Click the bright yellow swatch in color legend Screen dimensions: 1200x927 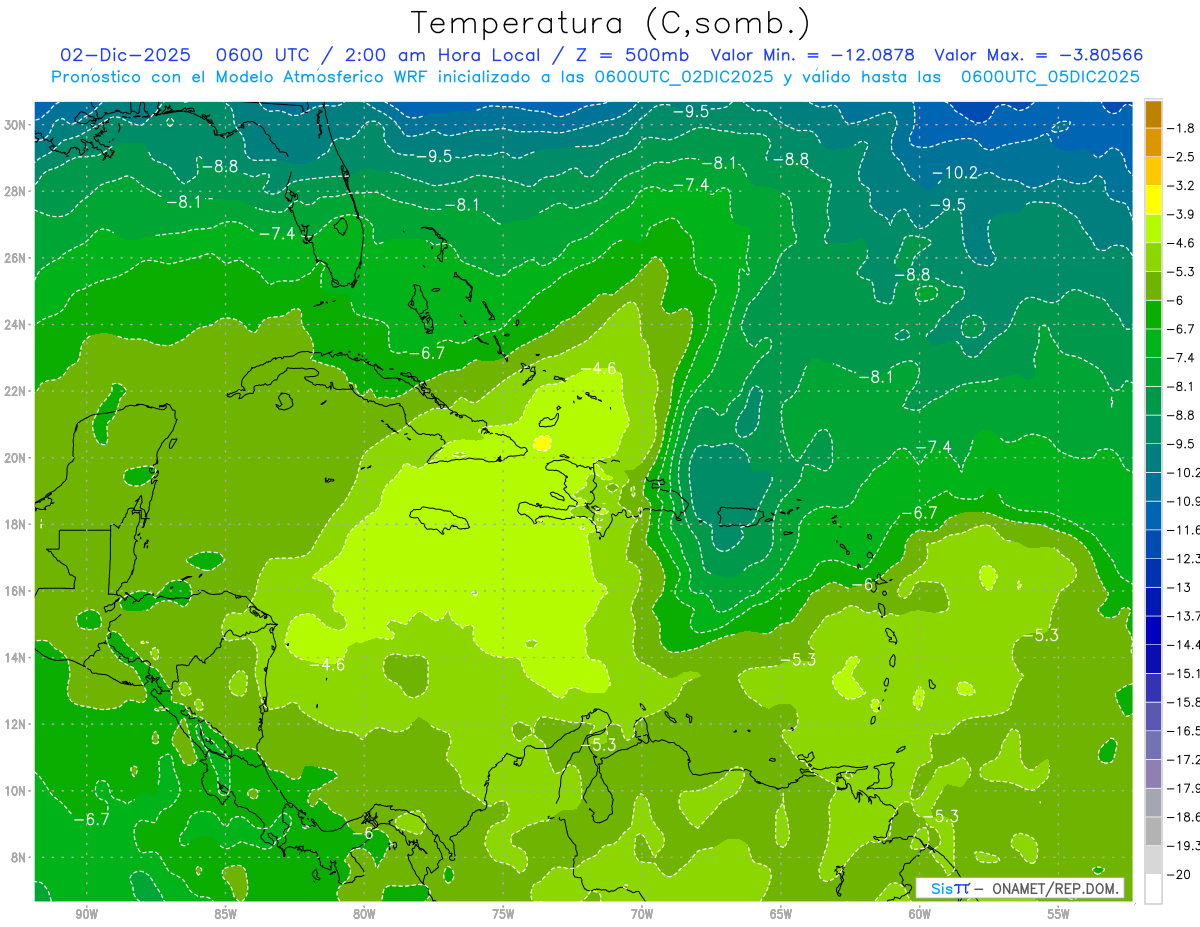[1153, 200]
